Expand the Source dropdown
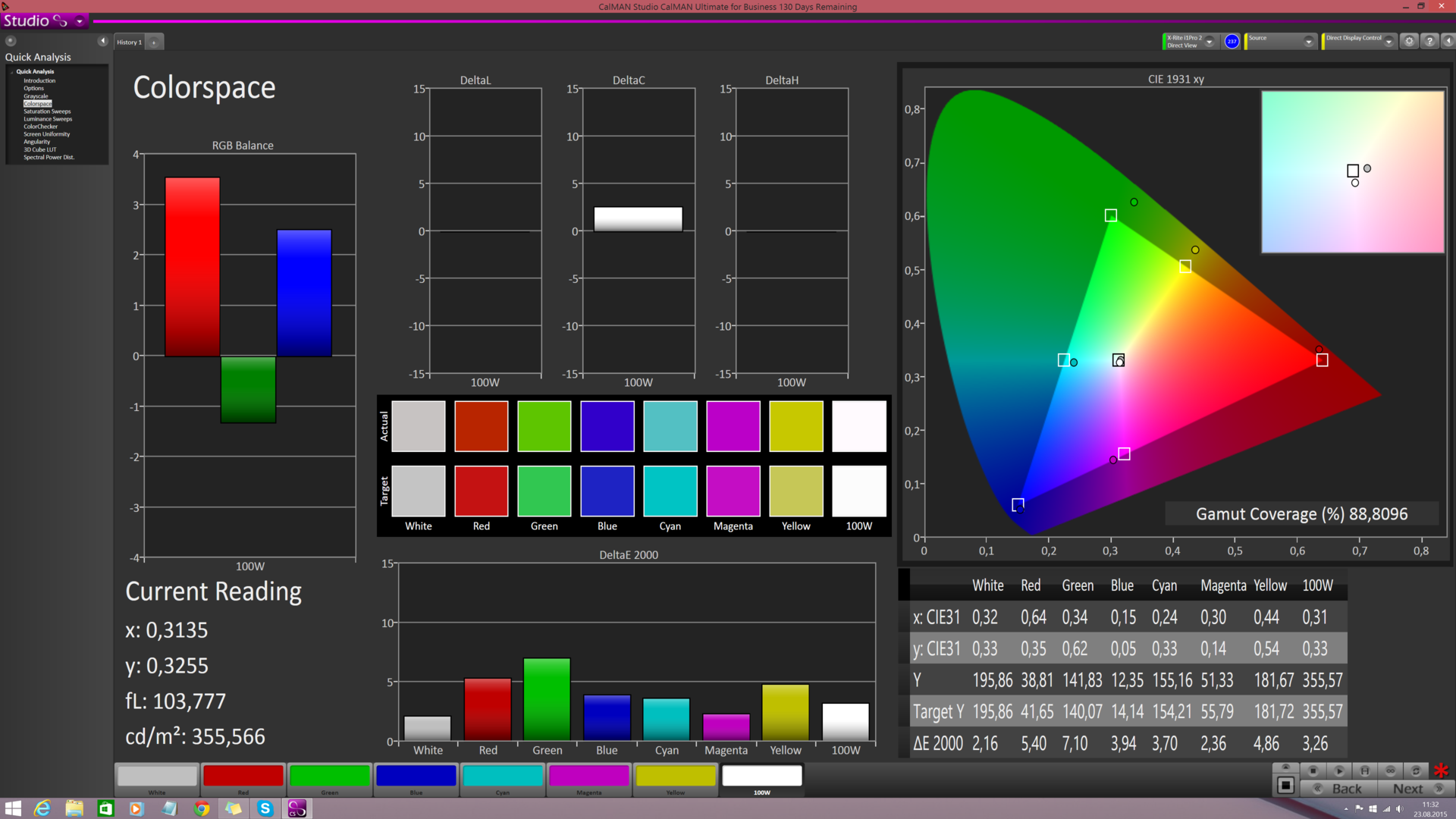 pos(1308,42)
